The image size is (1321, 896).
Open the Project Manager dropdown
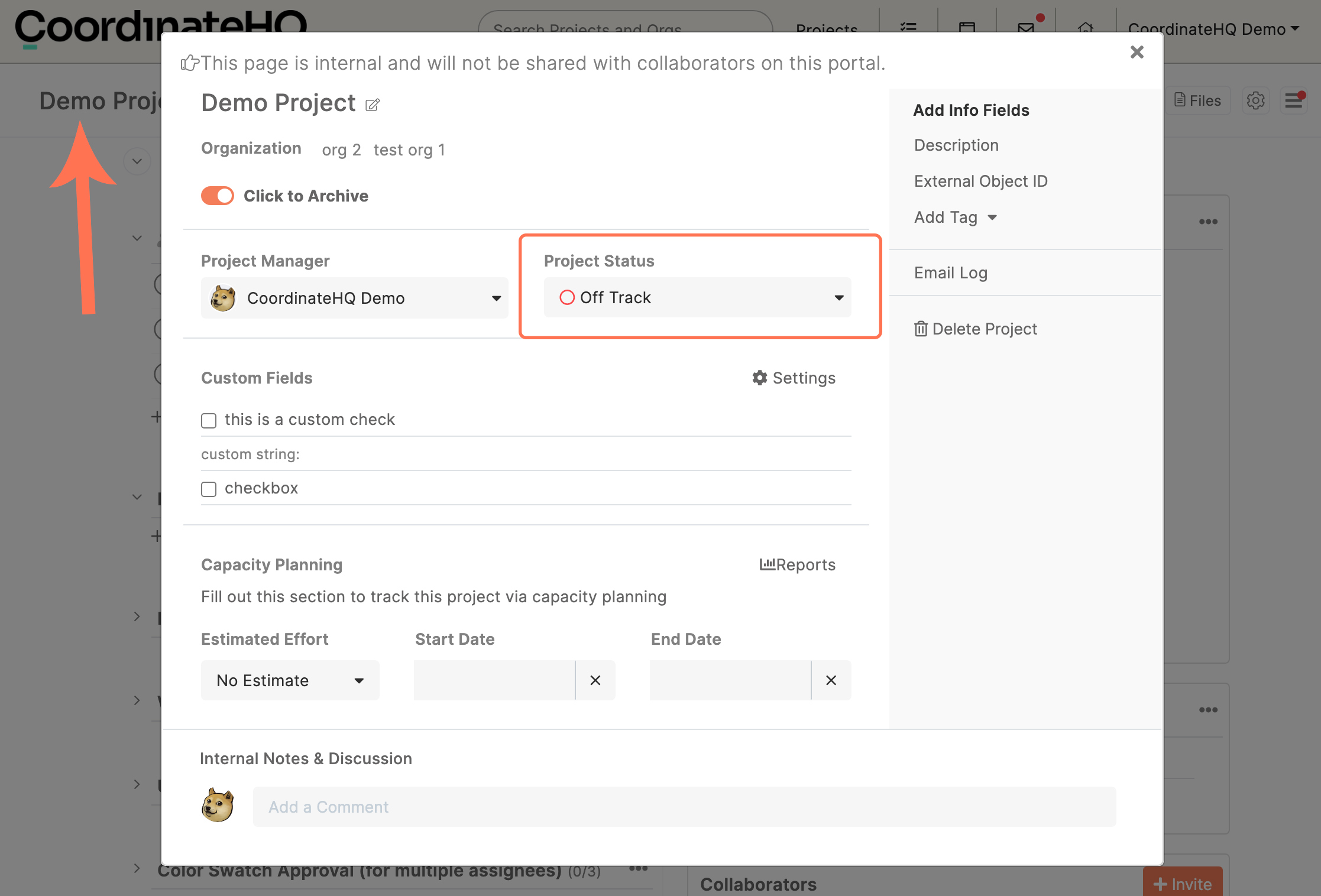[x=355, y=298]
